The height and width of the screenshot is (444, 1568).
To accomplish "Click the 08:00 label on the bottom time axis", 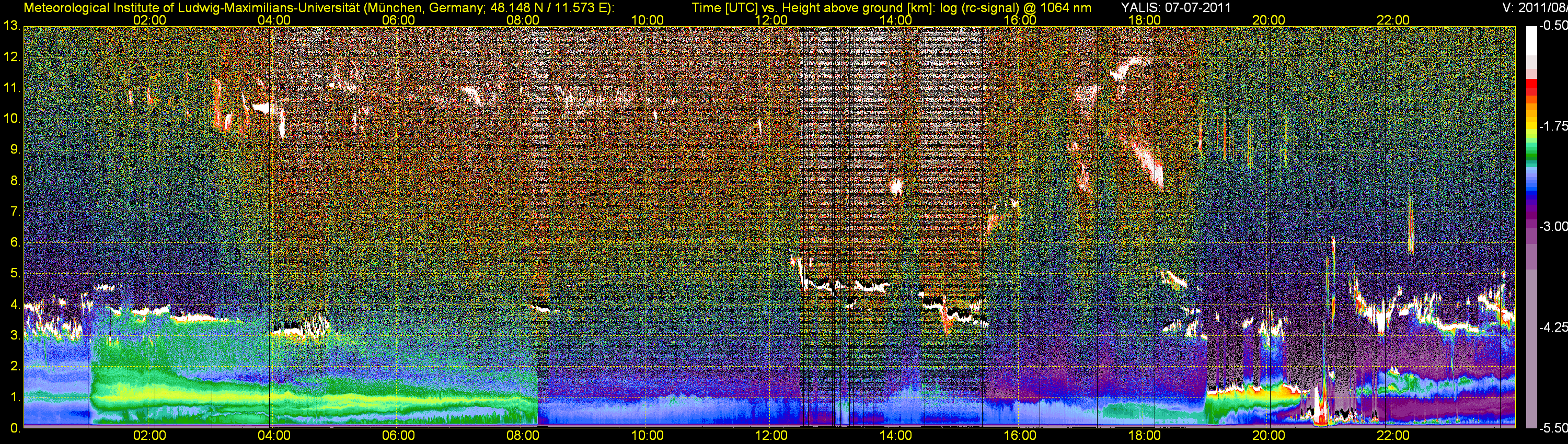I will tap(523, 436).
